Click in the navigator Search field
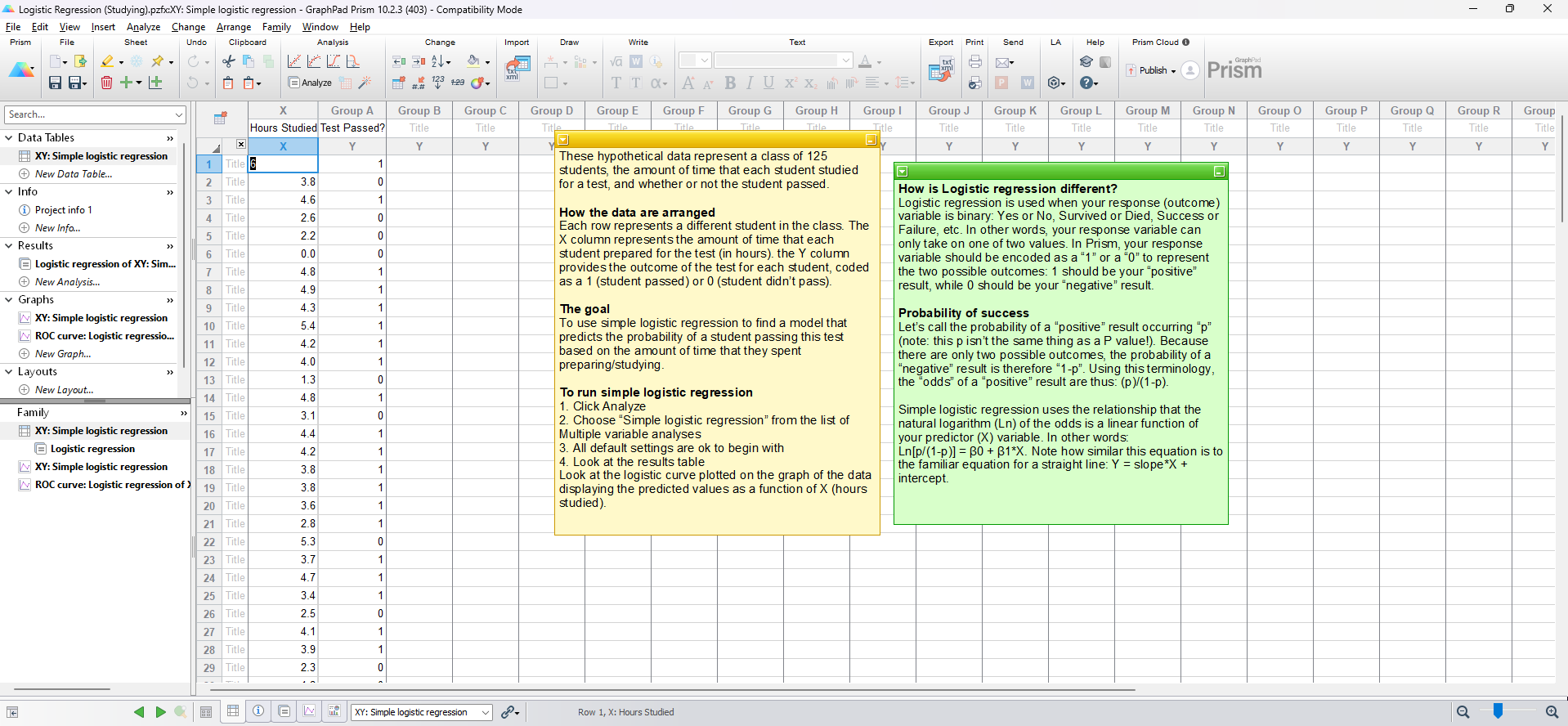 coord(88,114)
